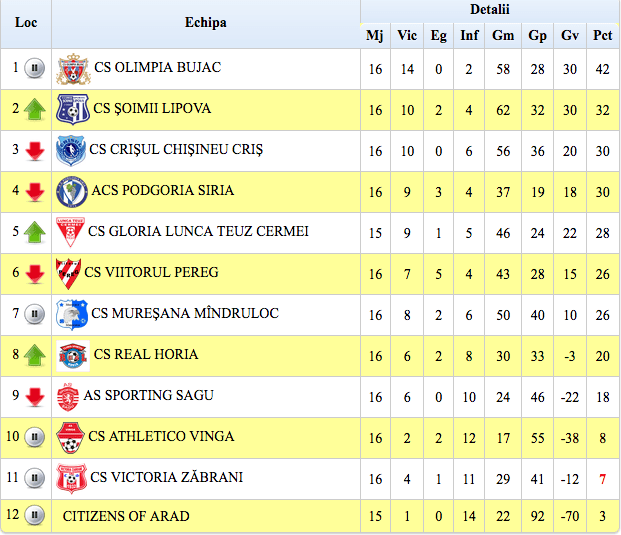Click the Echipa column header
The height and width of the screenshot is (535, 621).
click(x=206, y=23)
